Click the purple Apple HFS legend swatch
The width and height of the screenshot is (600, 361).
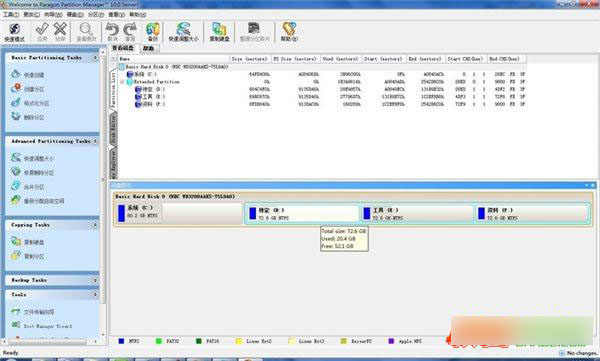point(391,341)
